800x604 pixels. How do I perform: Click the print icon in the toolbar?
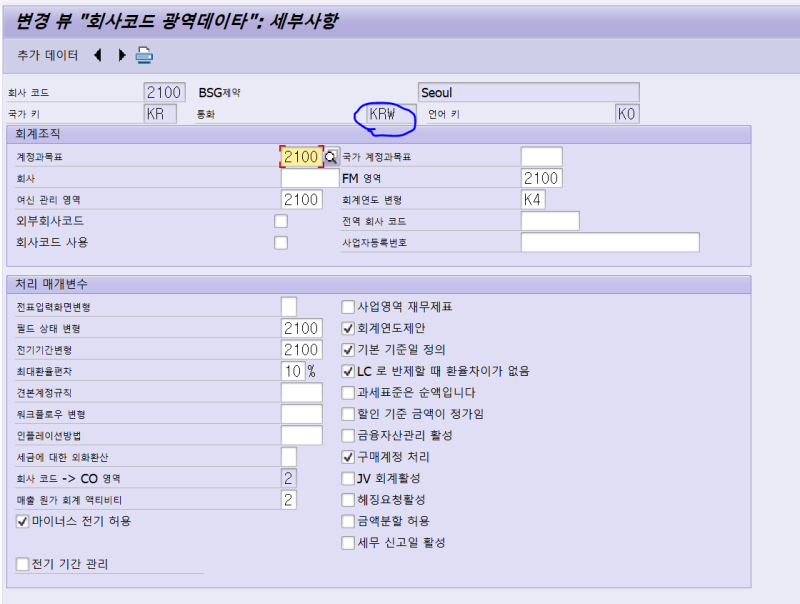click(x=144, y=57)
